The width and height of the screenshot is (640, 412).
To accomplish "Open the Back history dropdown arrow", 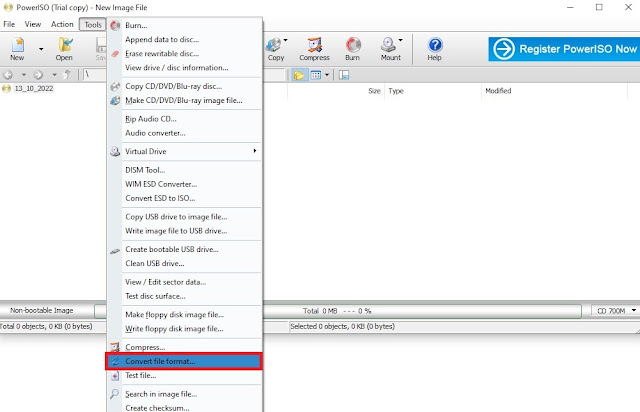I will point(24,75).
